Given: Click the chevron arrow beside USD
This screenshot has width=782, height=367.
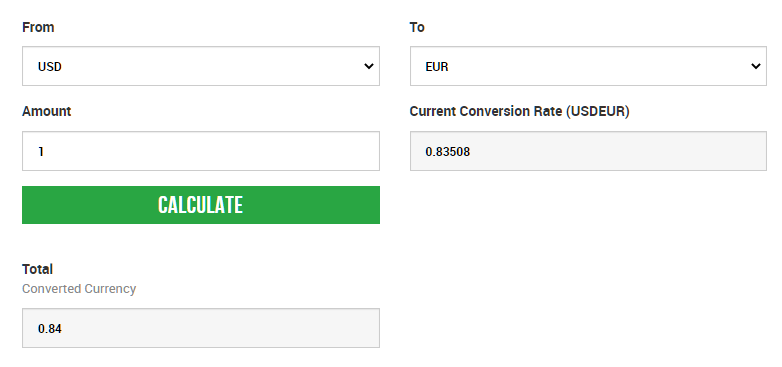Looking at the screenshot, I should [369, 66].
